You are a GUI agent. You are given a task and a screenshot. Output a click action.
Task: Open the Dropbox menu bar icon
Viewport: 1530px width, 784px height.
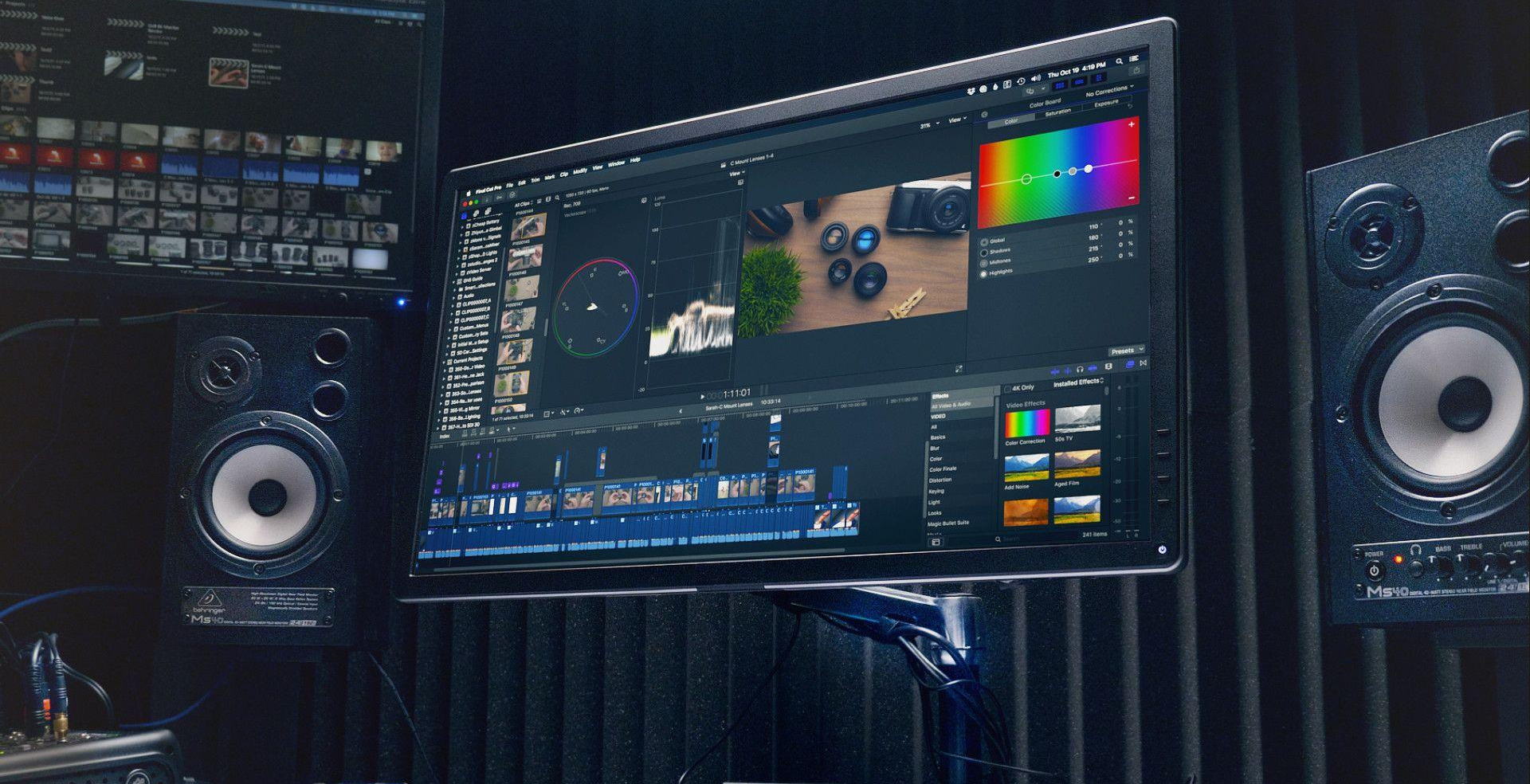pos(972,90)
